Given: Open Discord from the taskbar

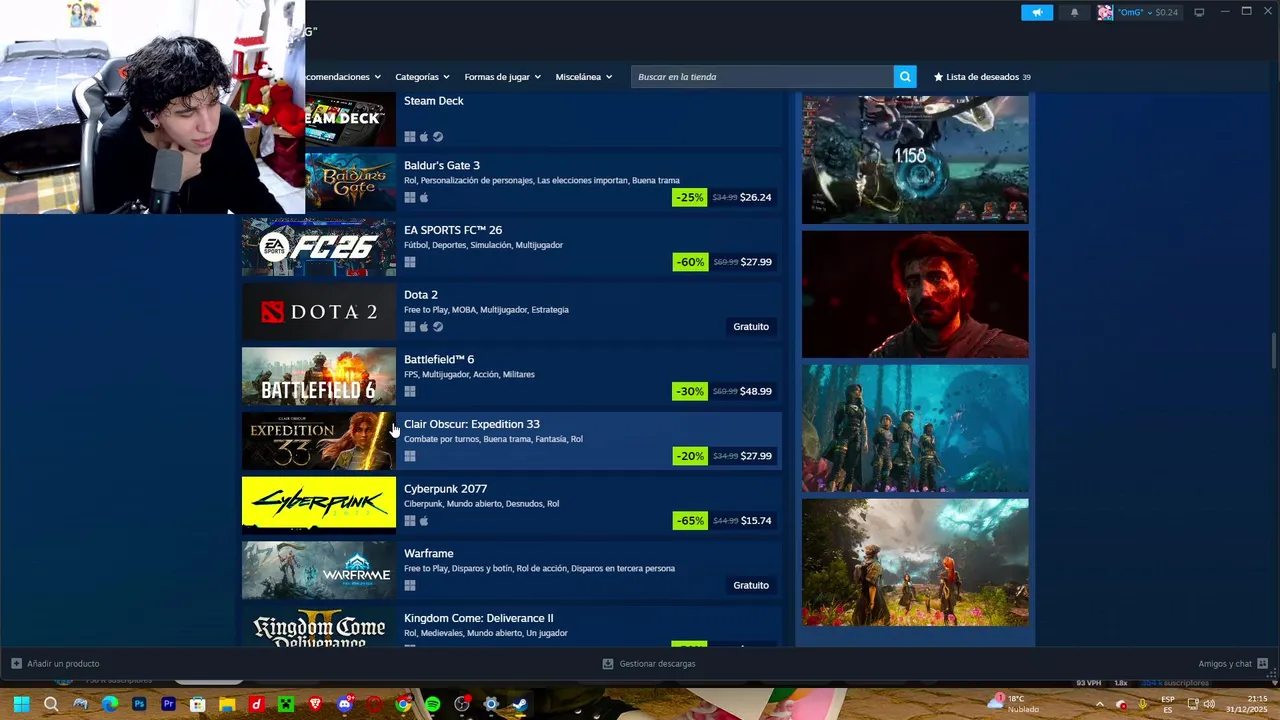Looking at the screenshot, I should tap(345, 704).
